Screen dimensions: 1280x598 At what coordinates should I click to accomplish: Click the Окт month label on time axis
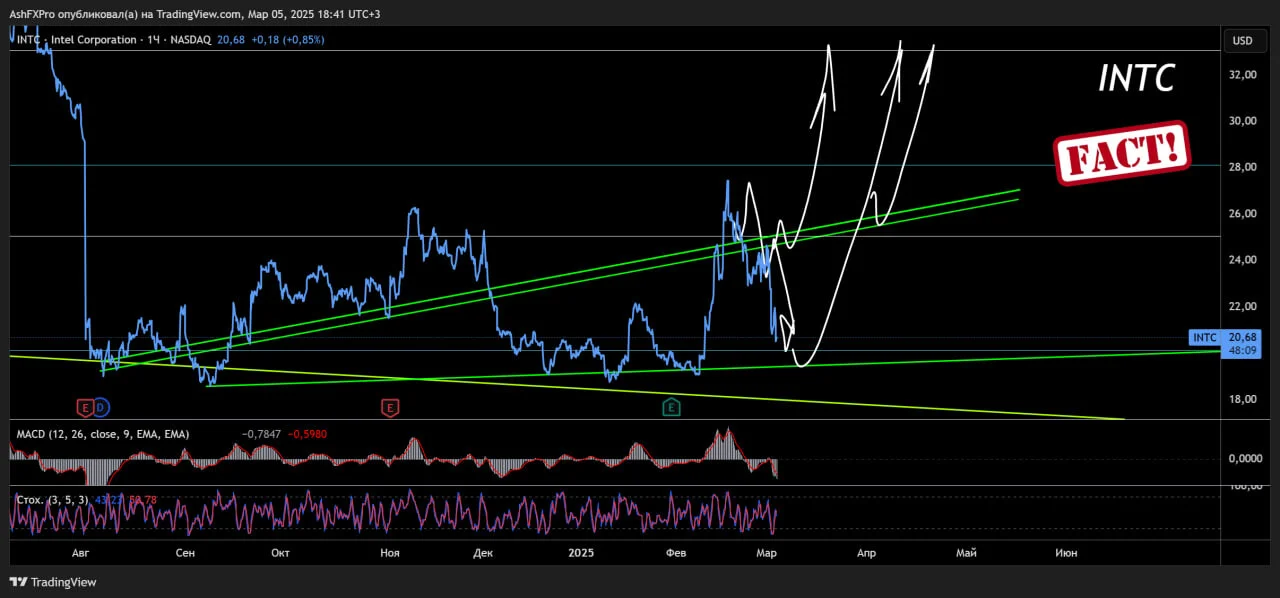point(280,552)
